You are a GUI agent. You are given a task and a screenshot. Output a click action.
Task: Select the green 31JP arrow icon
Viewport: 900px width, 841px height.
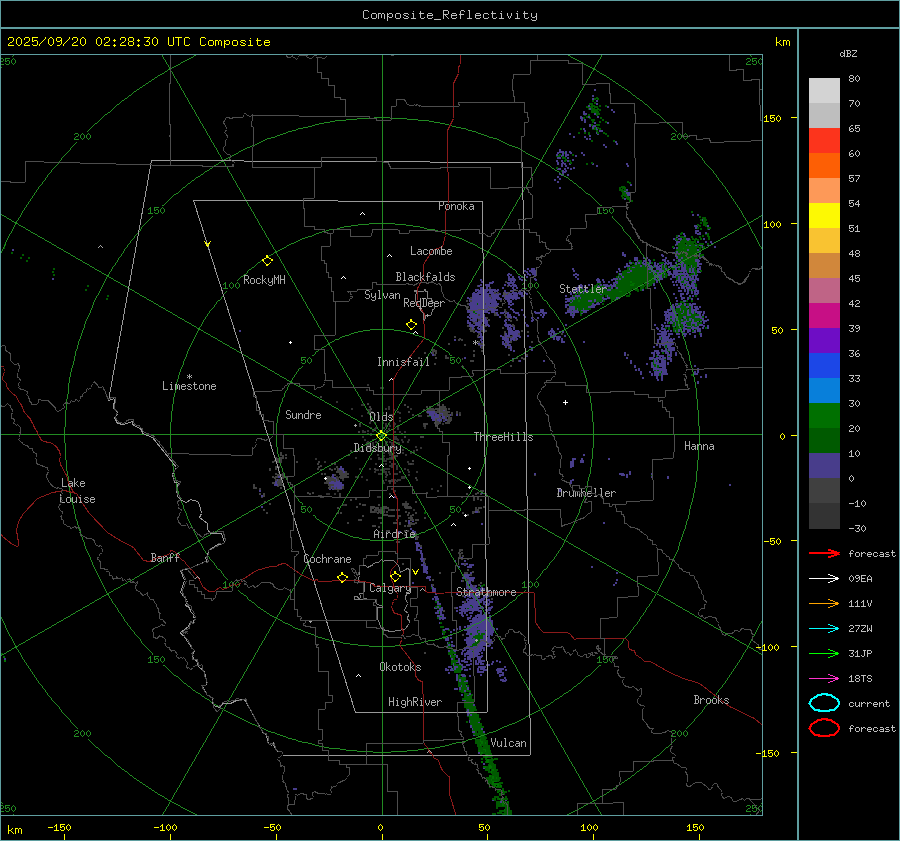pos(824,653)
